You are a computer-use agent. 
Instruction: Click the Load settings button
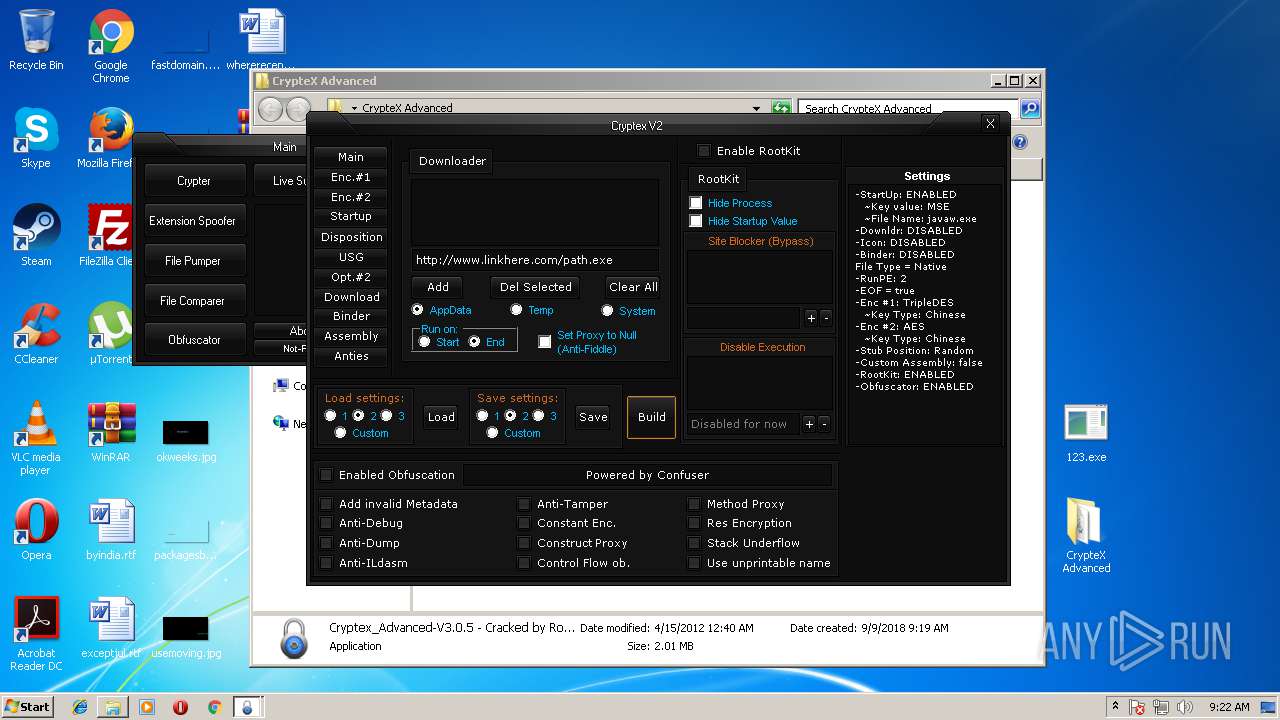click(441, 417)
